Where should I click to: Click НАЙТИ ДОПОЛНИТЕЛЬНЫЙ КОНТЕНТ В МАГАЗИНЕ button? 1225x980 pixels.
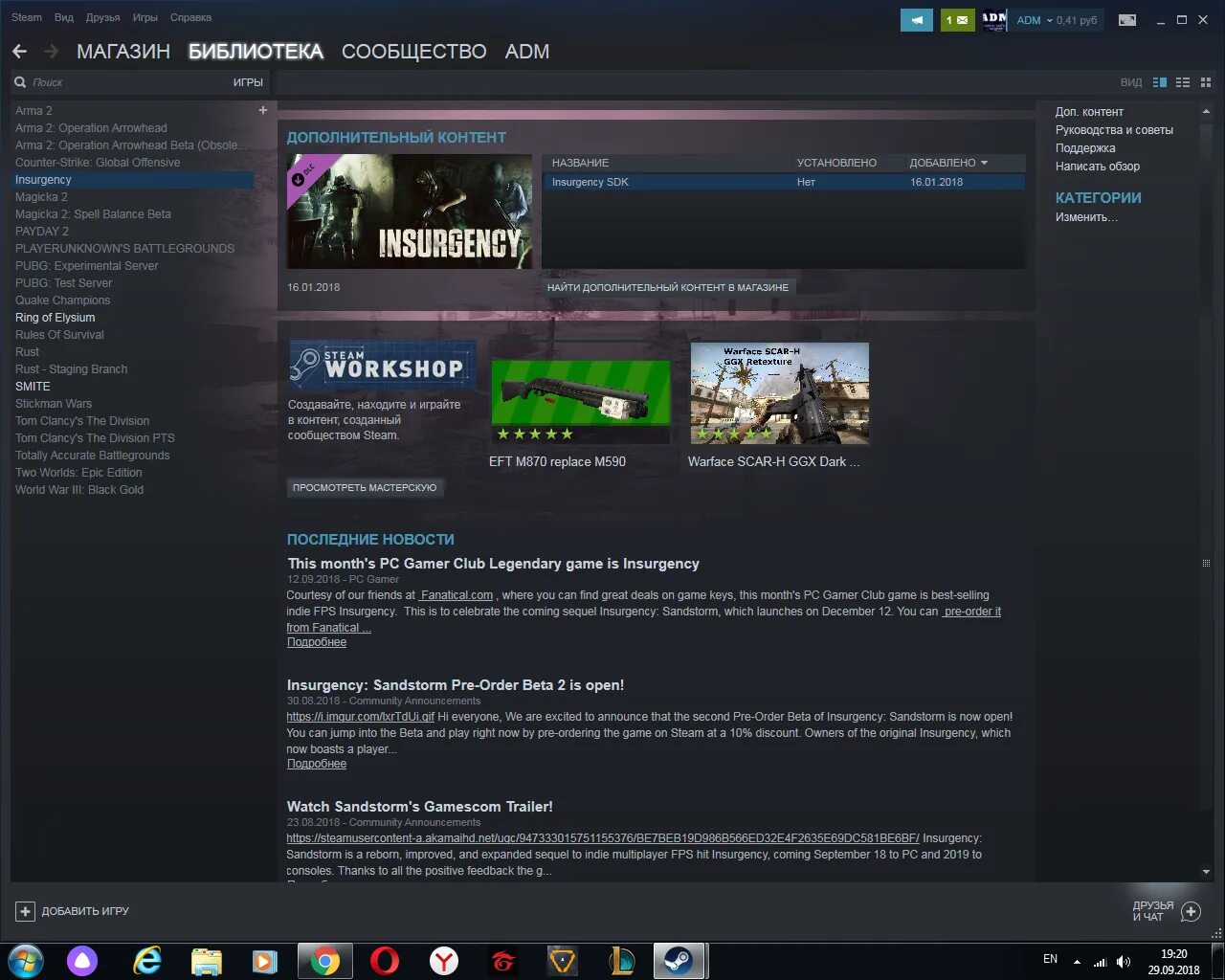pos(668,287)
